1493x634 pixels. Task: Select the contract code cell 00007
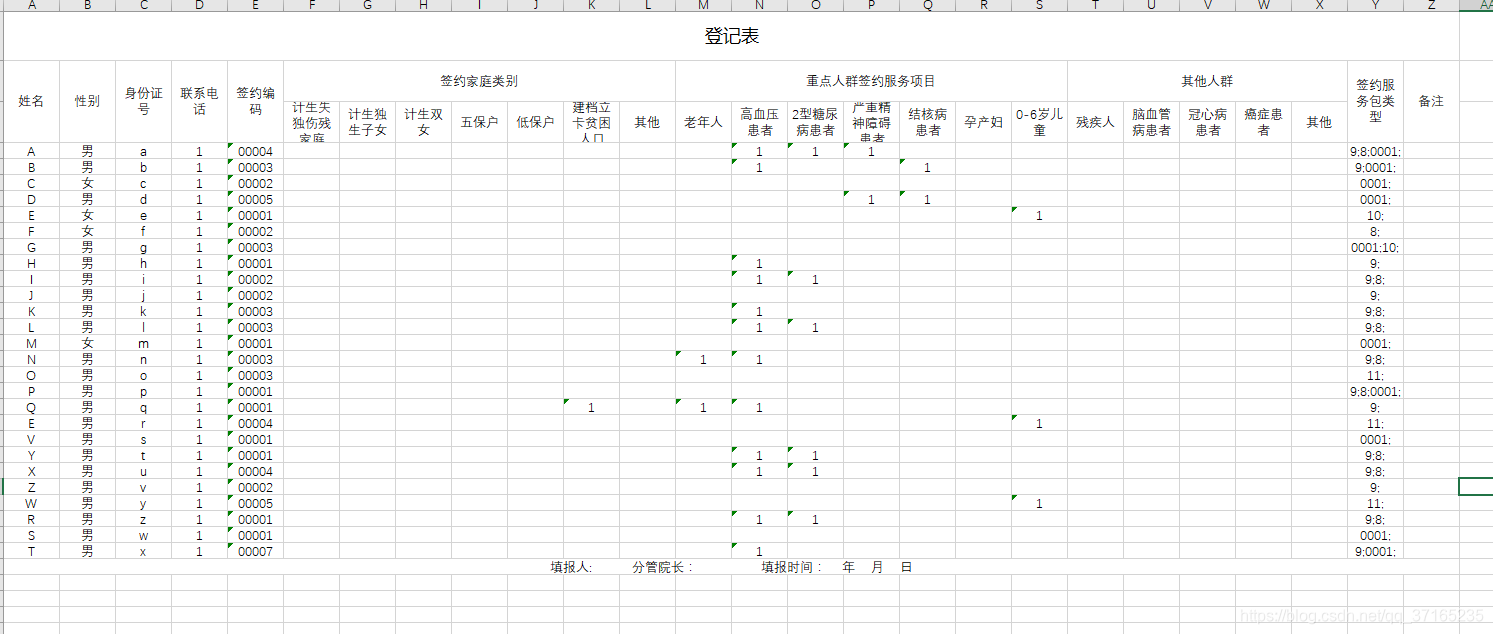255,551
